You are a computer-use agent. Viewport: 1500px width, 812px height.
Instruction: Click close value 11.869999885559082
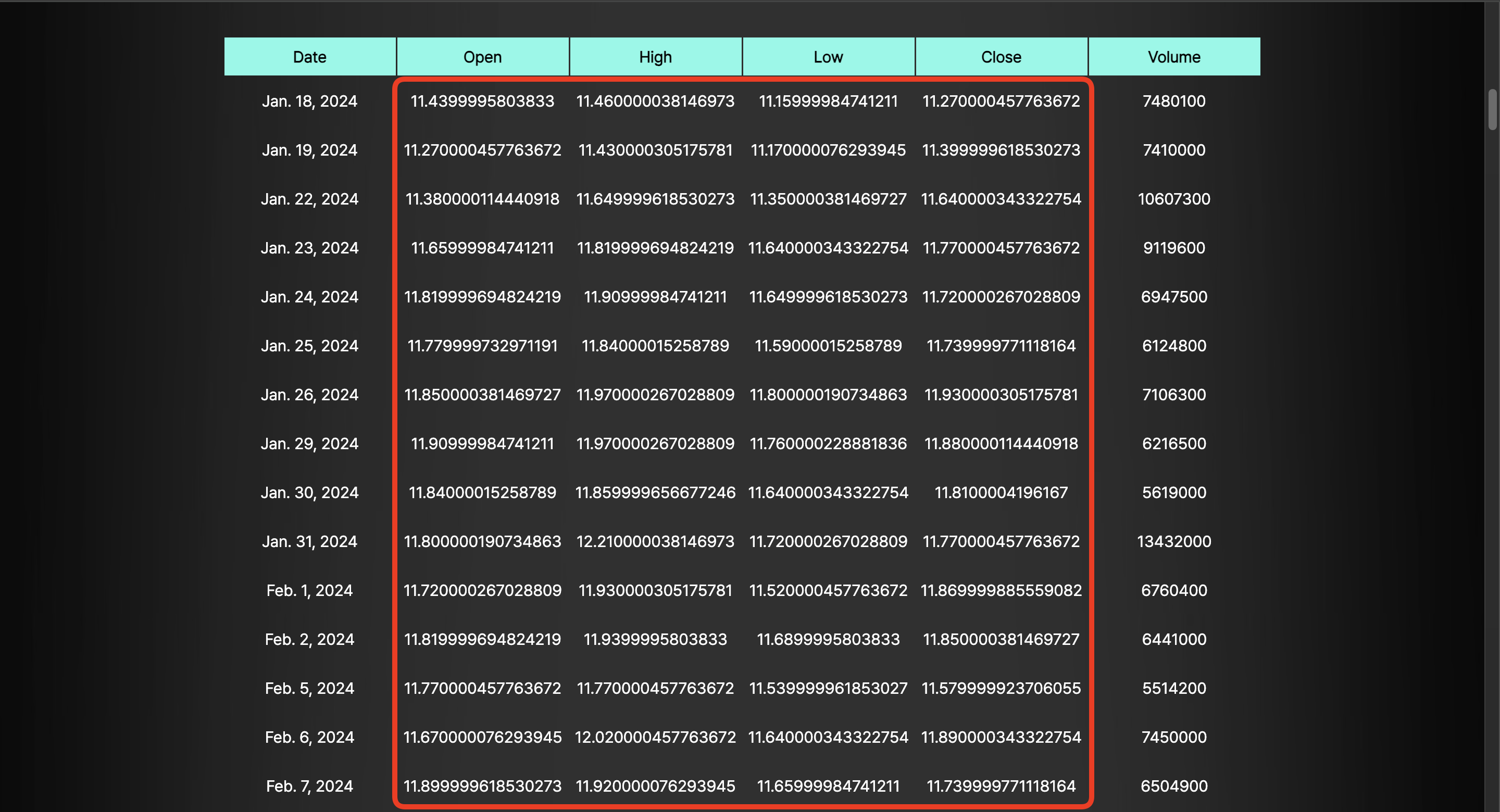tap(1002, 590)
